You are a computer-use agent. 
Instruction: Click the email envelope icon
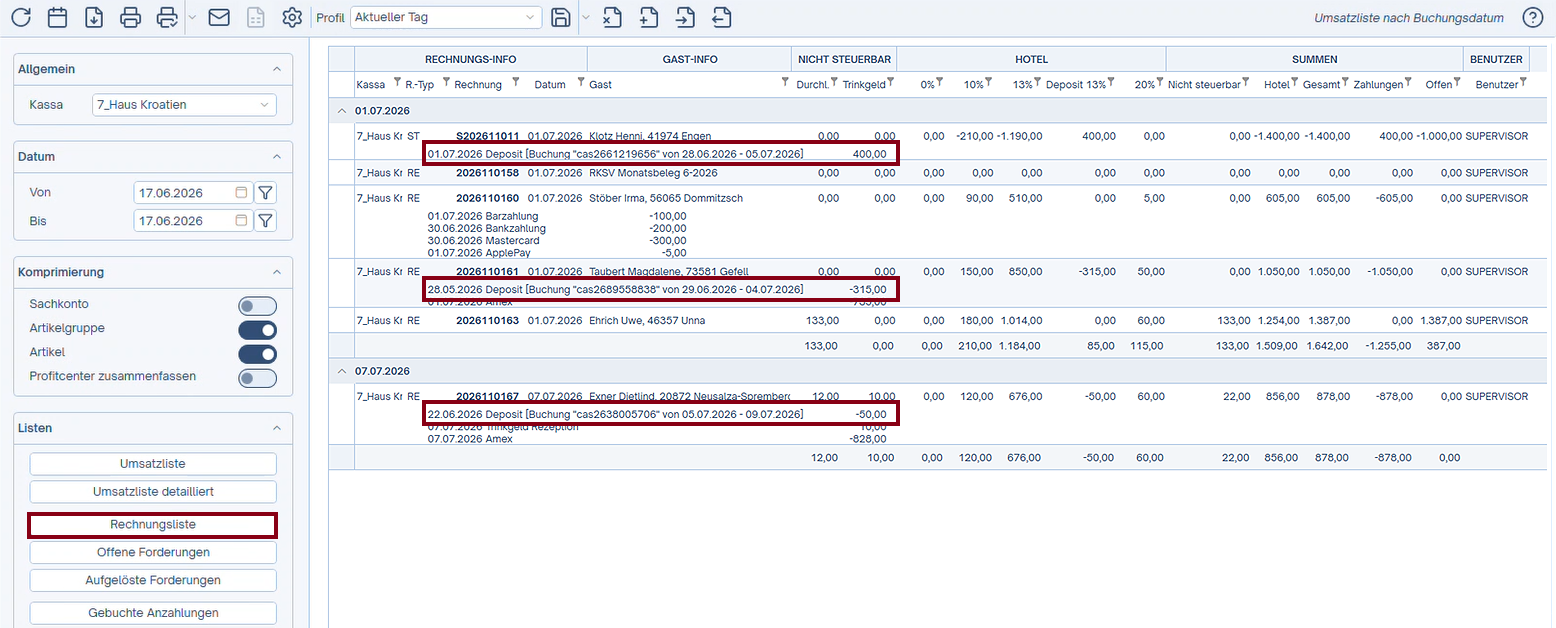[219, 17]
